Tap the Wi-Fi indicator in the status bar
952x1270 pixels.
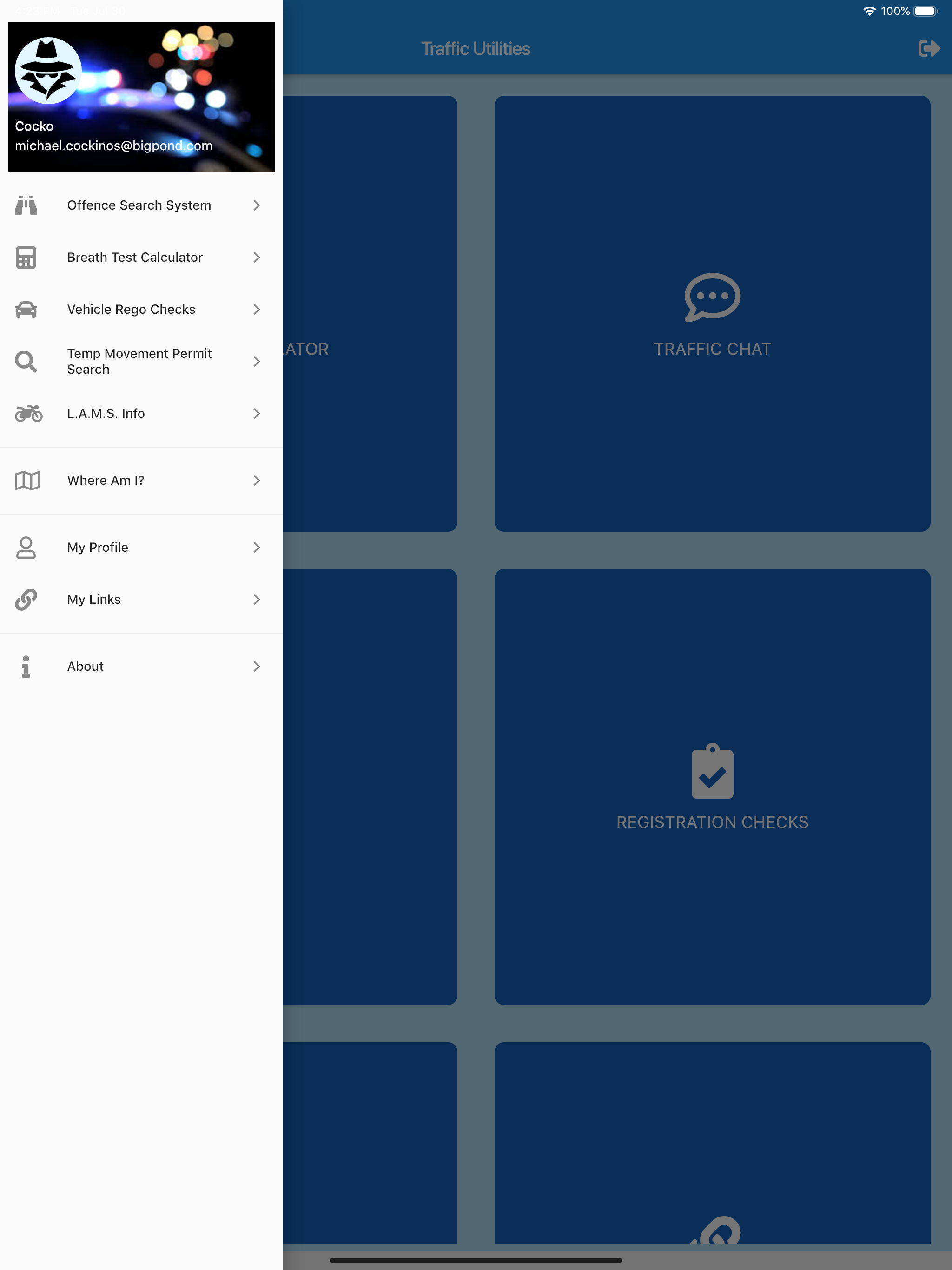pos(869,11)
